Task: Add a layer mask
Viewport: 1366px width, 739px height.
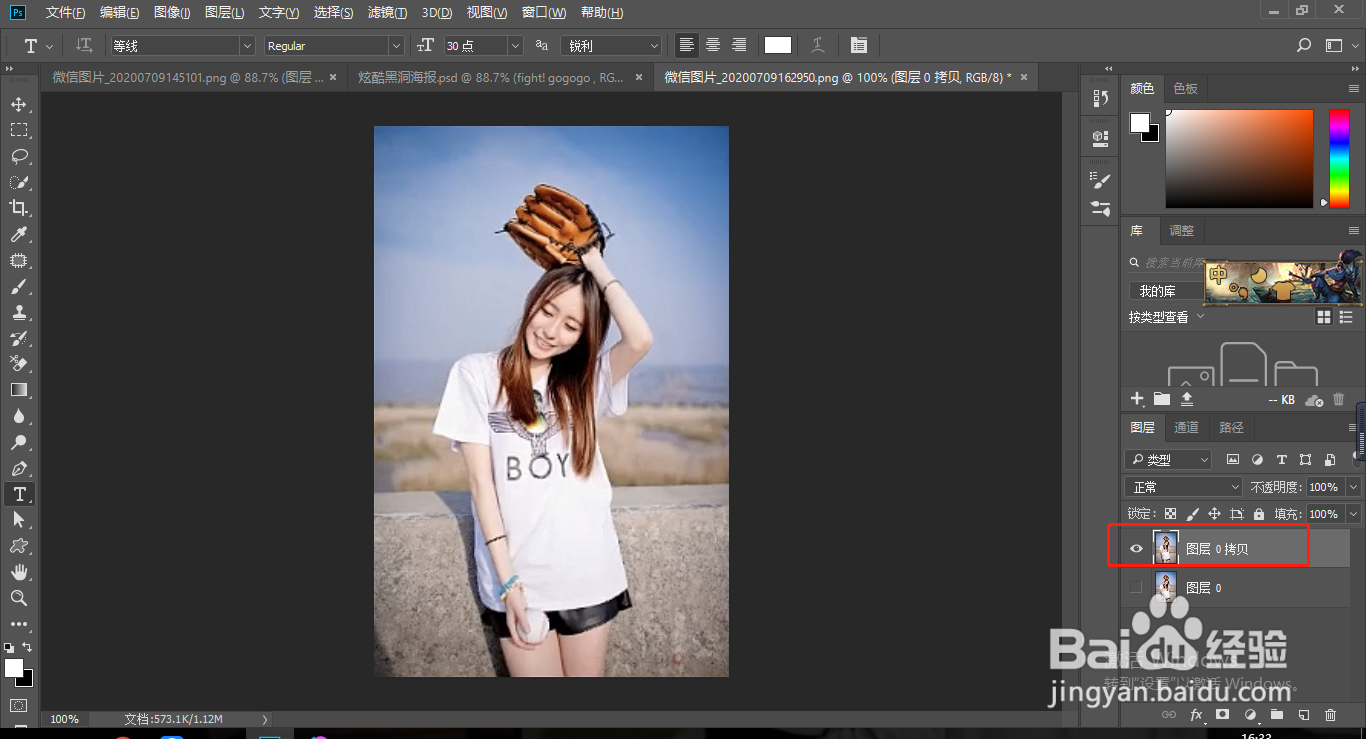Action: [1222, 715]
